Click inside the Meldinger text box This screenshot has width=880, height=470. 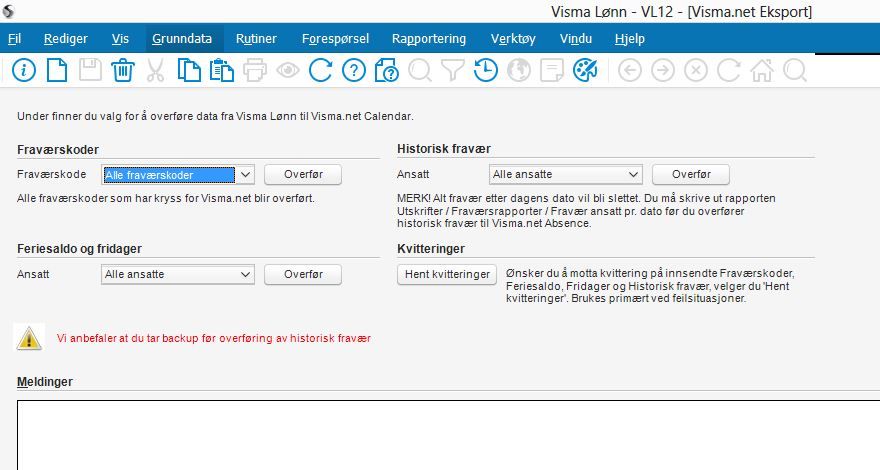448,435
